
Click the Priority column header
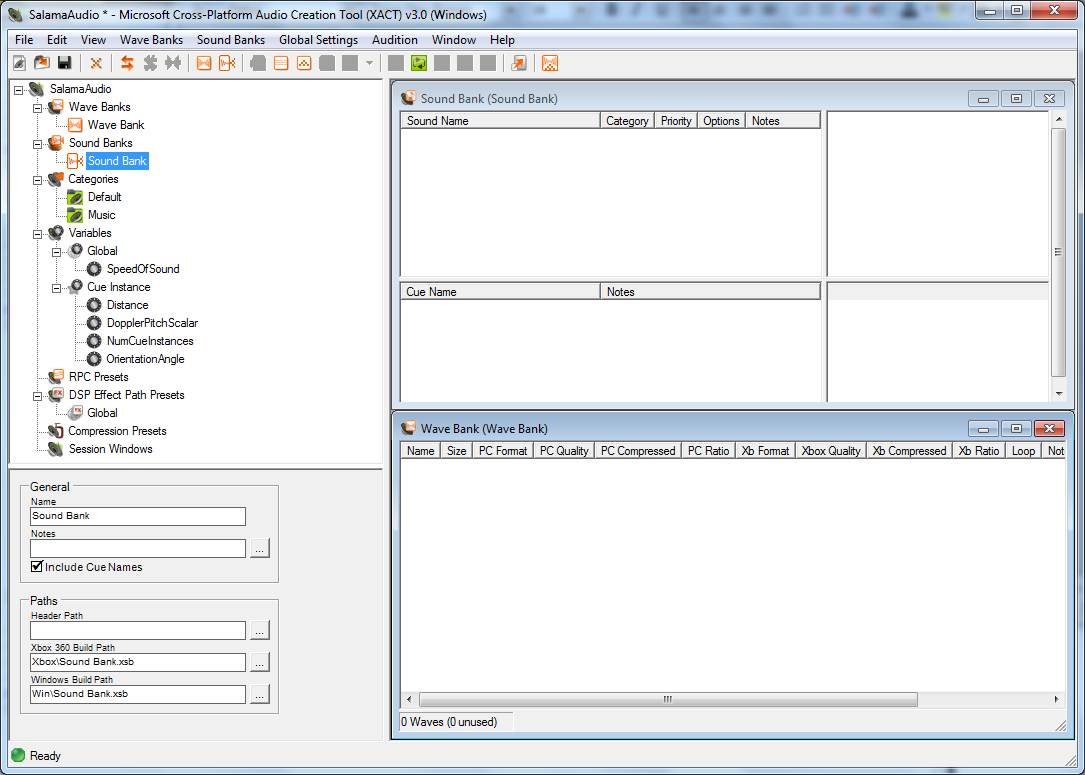(x=676, y=120)
